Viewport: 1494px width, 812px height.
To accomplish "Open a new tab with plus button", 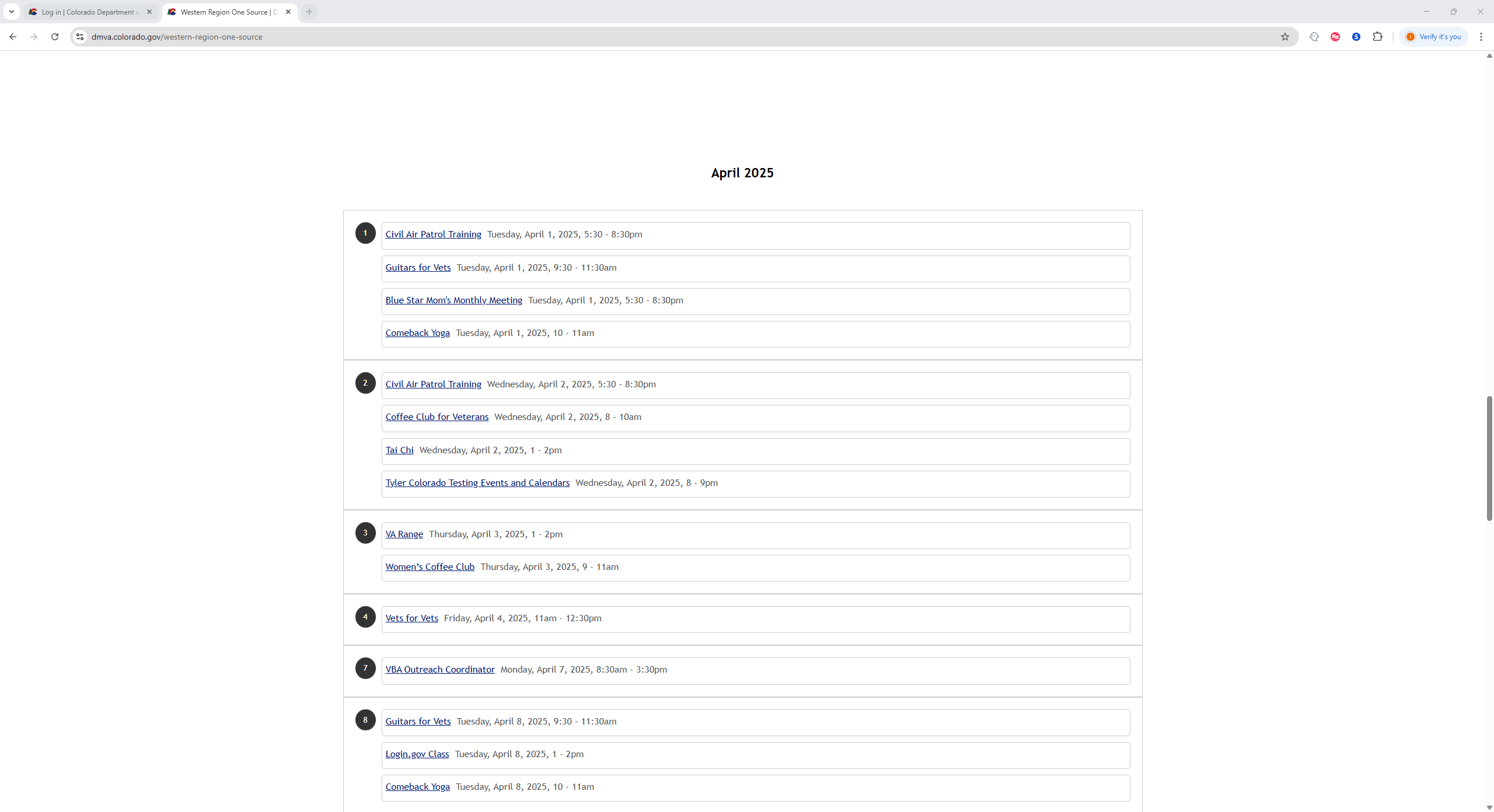I will click(x=309, y=12).
